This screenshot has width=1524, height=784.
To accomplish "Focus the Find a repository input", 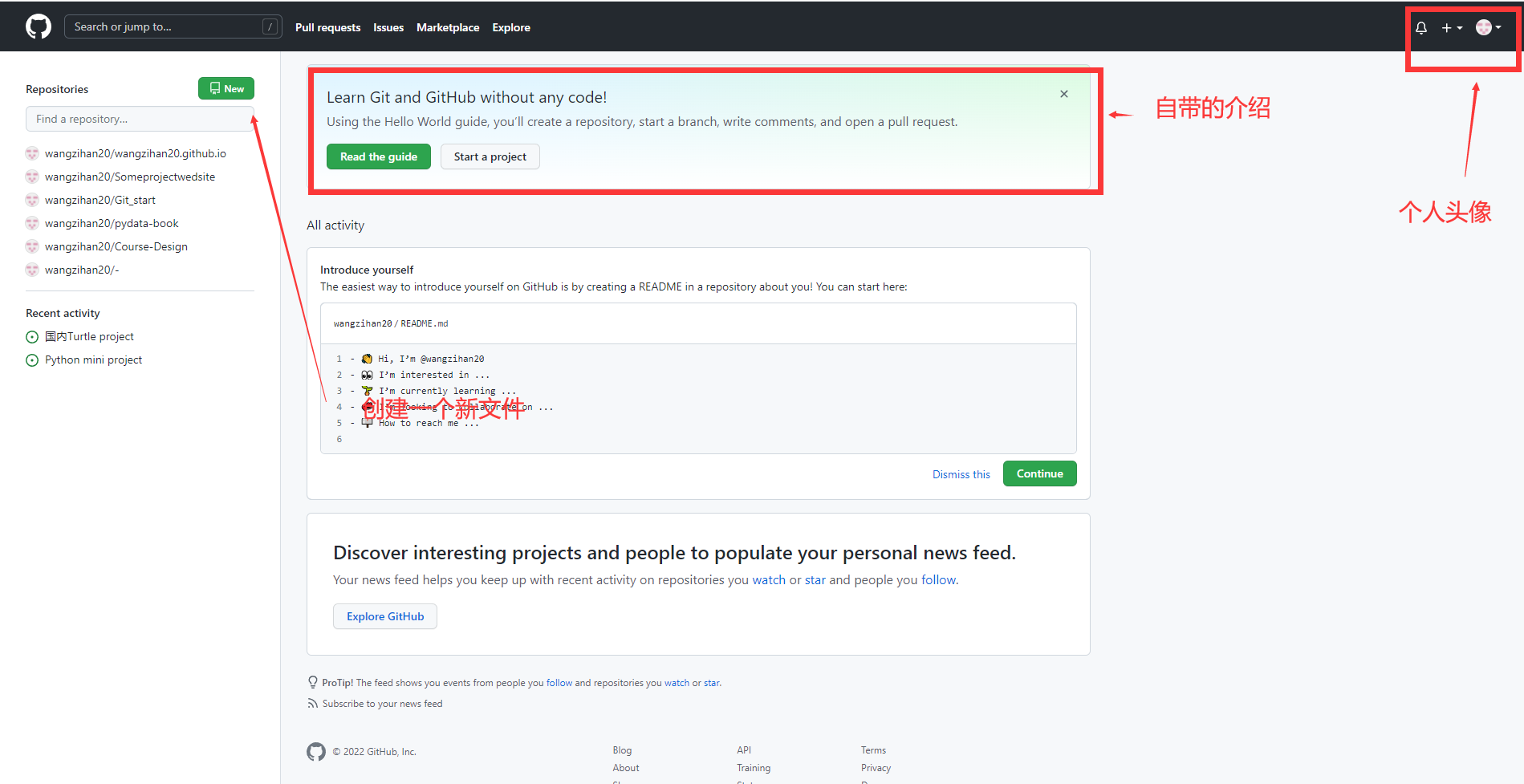I will click(140, 119).
